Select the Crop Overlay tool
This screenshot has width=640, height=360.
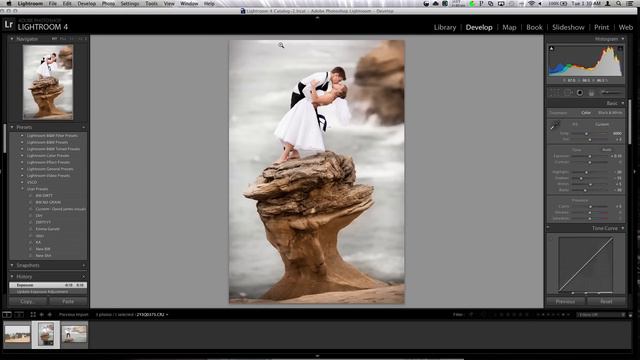click(555, 93)
